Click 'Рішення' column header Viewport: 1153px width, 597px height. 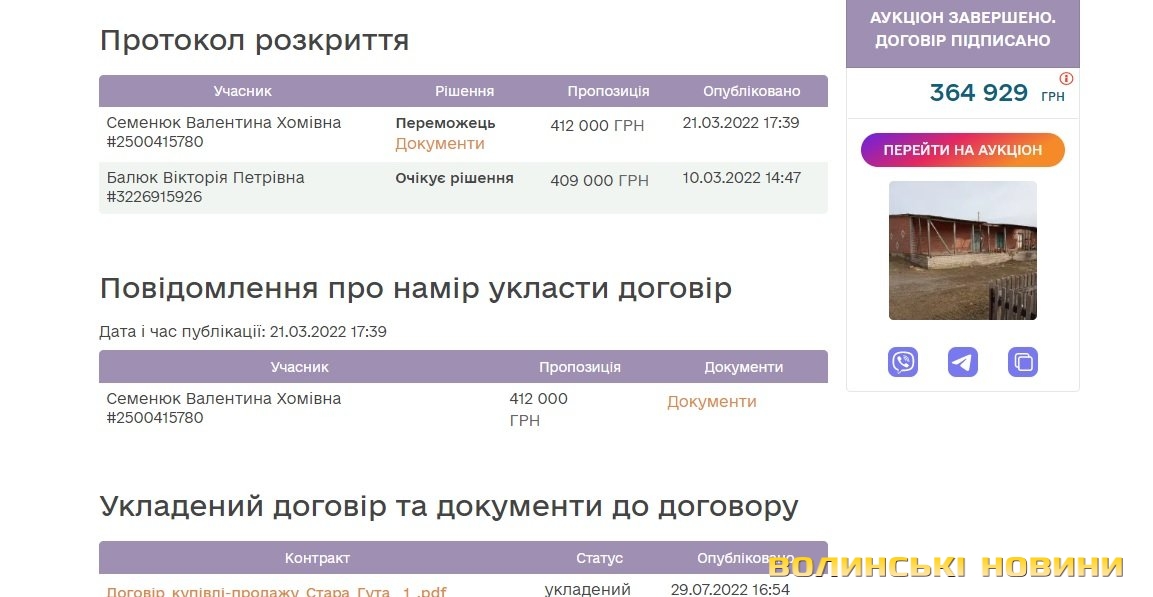coord(464,91)
